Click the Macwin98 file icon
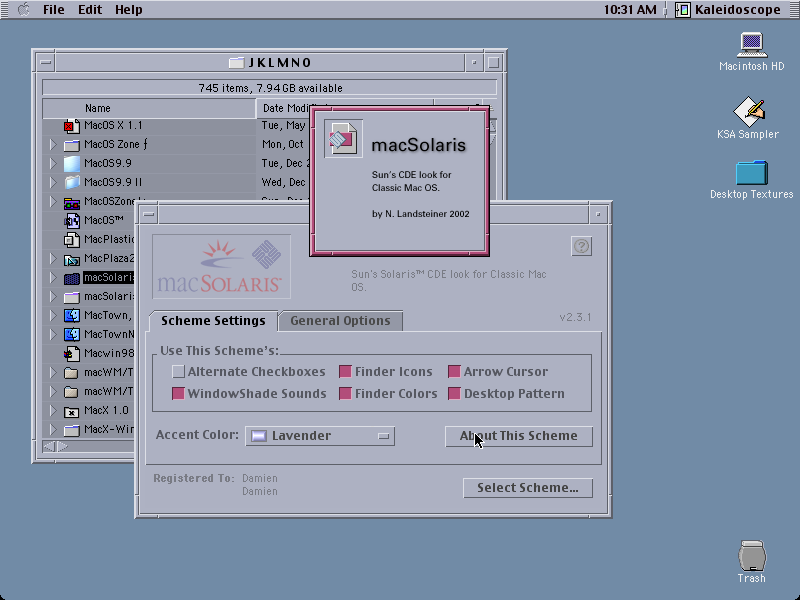Screen dimensions: 800x600 pos(72,353)
